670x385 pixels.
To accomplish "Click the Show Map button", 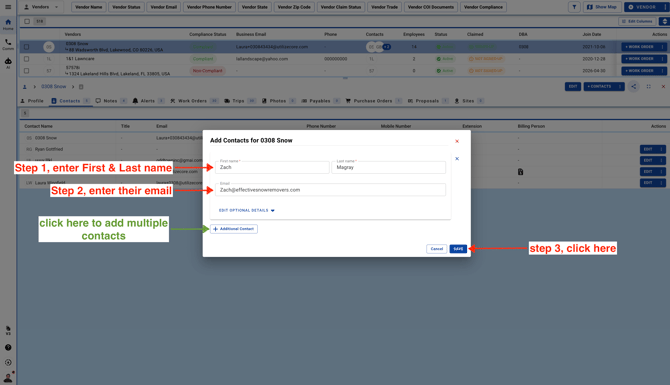I will pos(602,7).
